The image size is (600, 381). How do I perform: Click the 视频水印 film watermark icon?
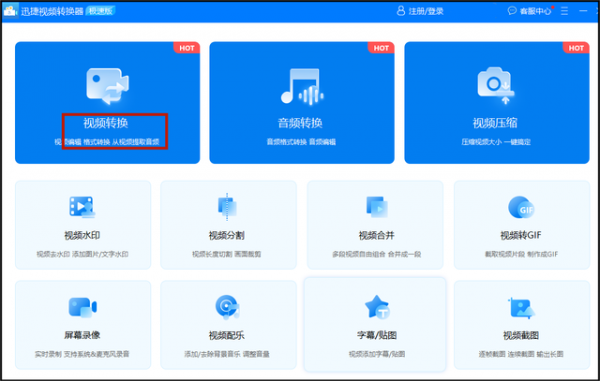pyautogui.click(x=82, y=207)
